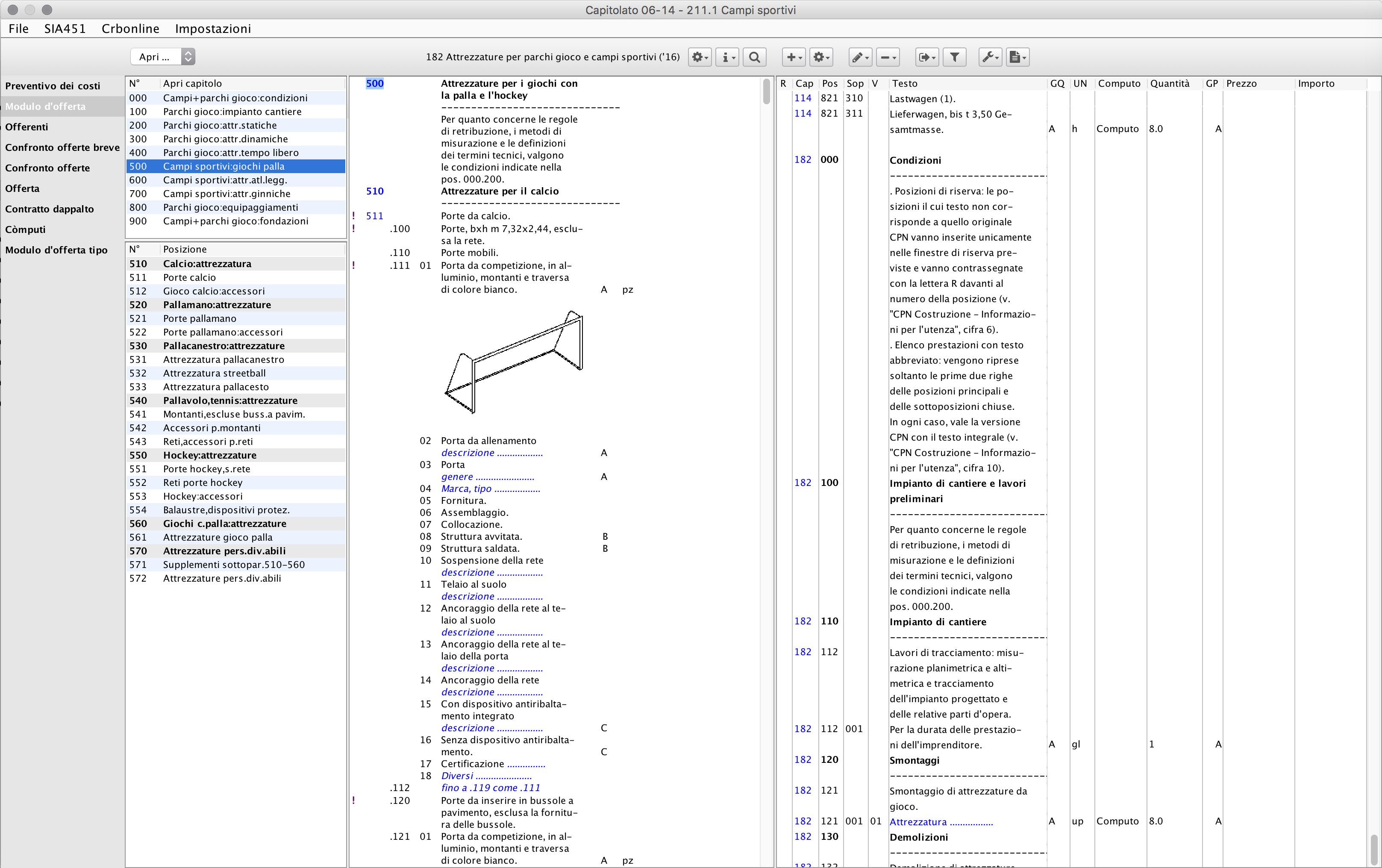Click the magnifying glass search button
The height and width of the screenshot is (868, 1382).
coord(755,57)
